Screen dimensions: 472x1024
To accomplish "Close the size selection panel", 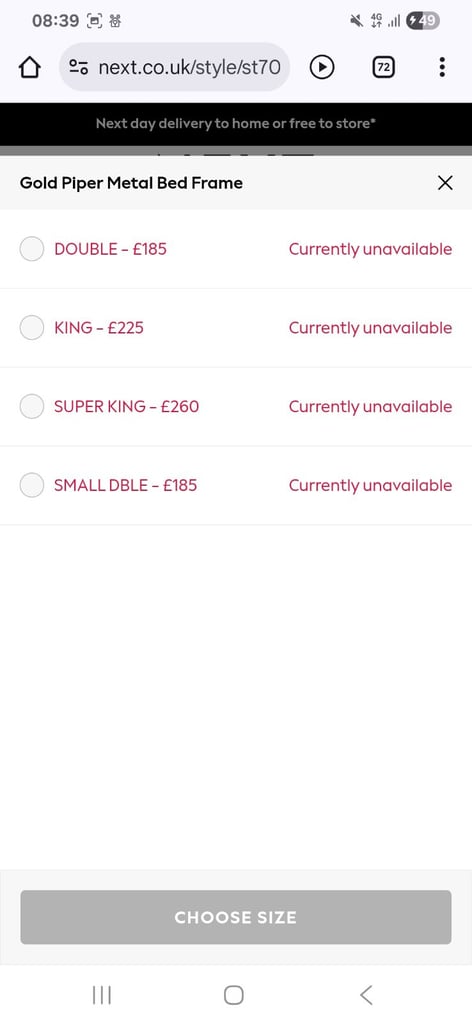I will click(x=445, y=183).
